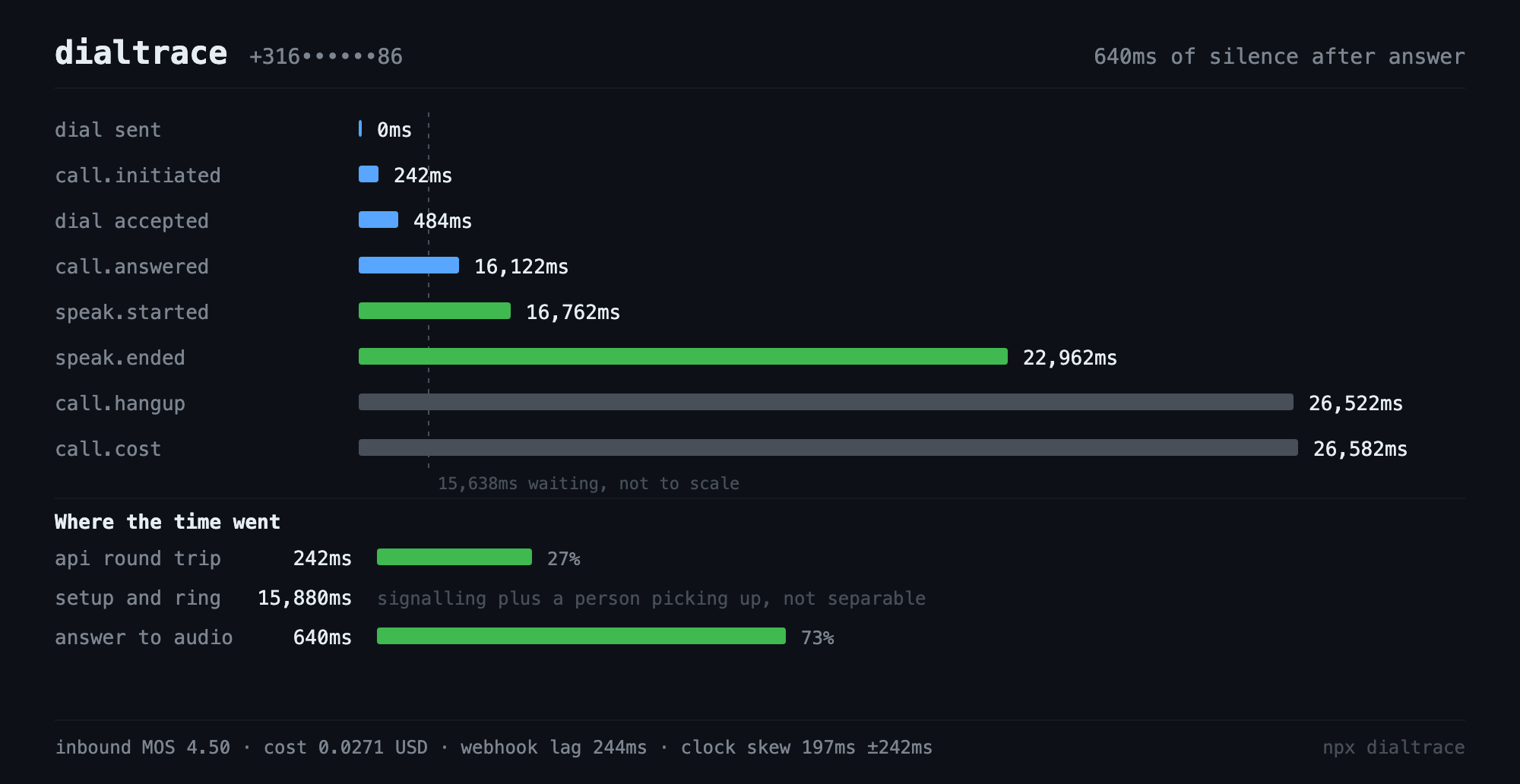Screen dimensions: 1520x784
Task: Click the 16,122ms timing value
Action: [x=521, y=267]
